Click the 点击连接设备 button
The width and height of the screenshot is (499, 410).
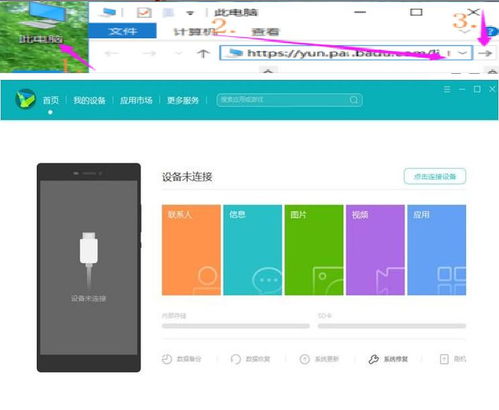point(435,176)
